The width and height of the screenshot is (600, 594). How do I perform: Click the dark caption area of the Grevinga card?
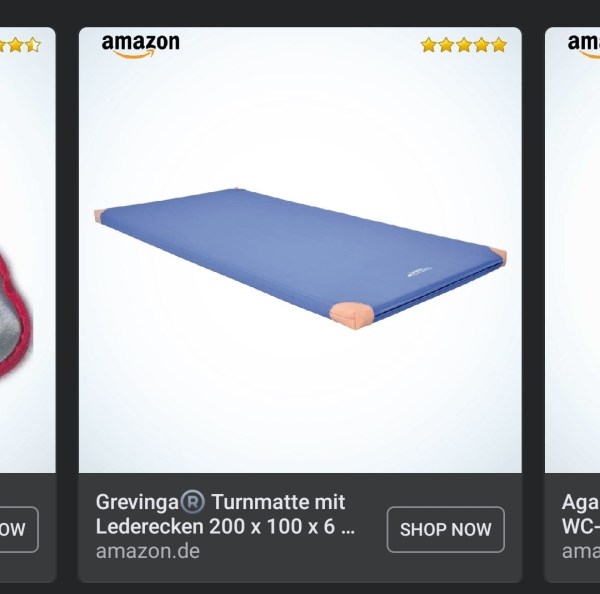click(x=300, y=527)
